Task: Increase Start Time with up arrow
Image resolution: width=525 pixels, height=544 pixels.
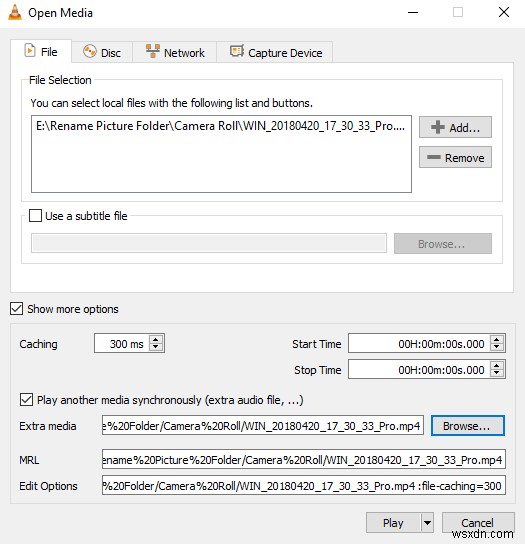Action: point(497,340)
